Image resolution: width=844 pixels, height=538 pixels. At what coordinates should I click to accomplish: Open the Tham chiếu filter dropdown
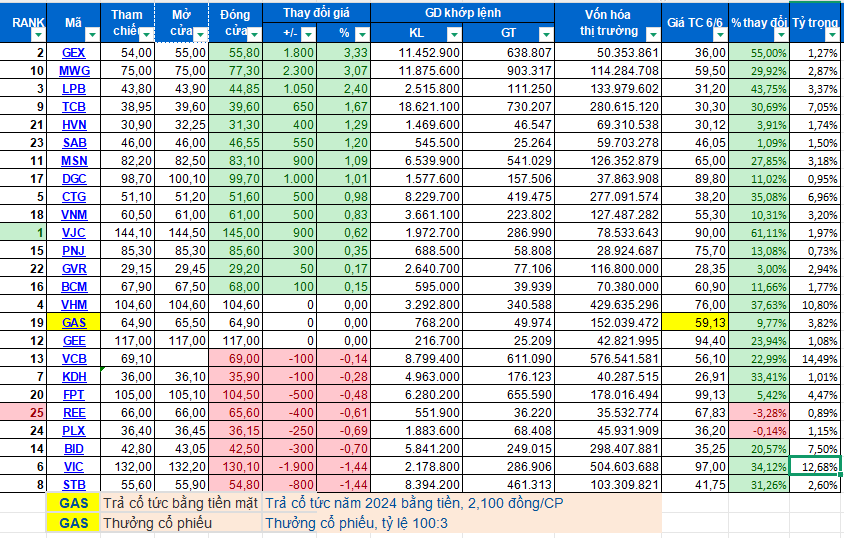[146, 35]
